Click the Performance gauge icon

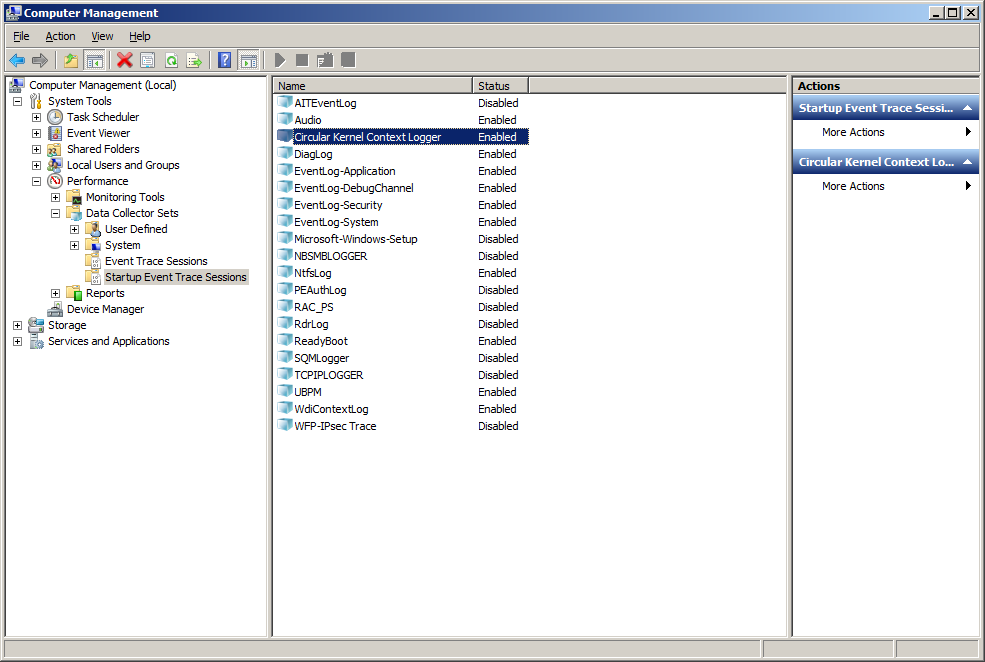55,181
